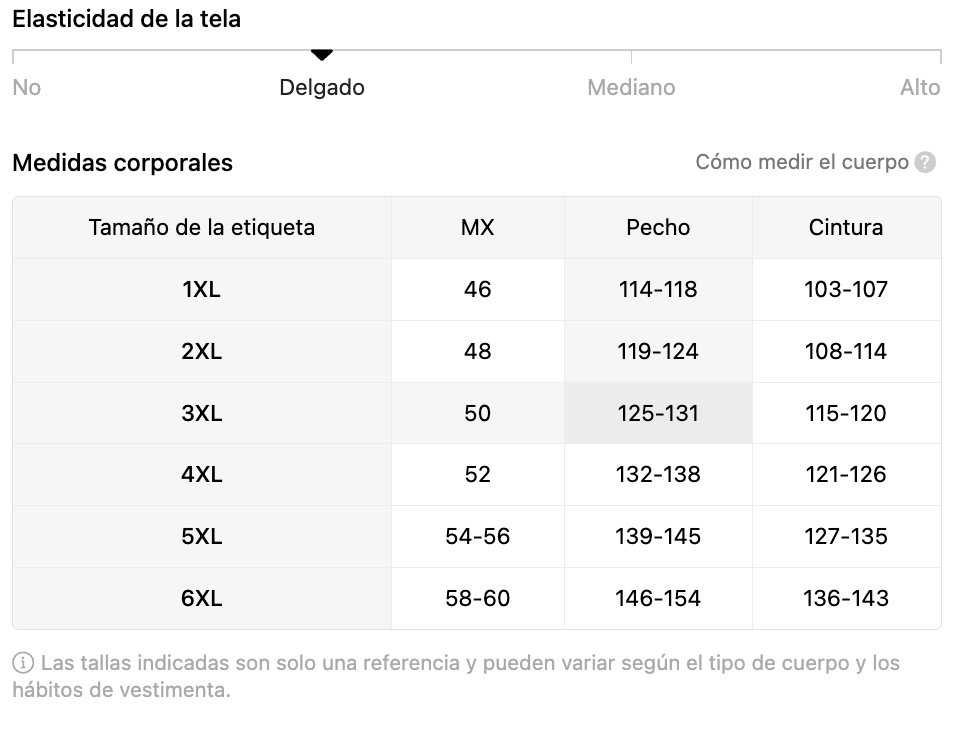Click the 'Elasticidad de la tela' heading
Screen dimensions: 970x738
pyautogui.click(x=126, y=19)
